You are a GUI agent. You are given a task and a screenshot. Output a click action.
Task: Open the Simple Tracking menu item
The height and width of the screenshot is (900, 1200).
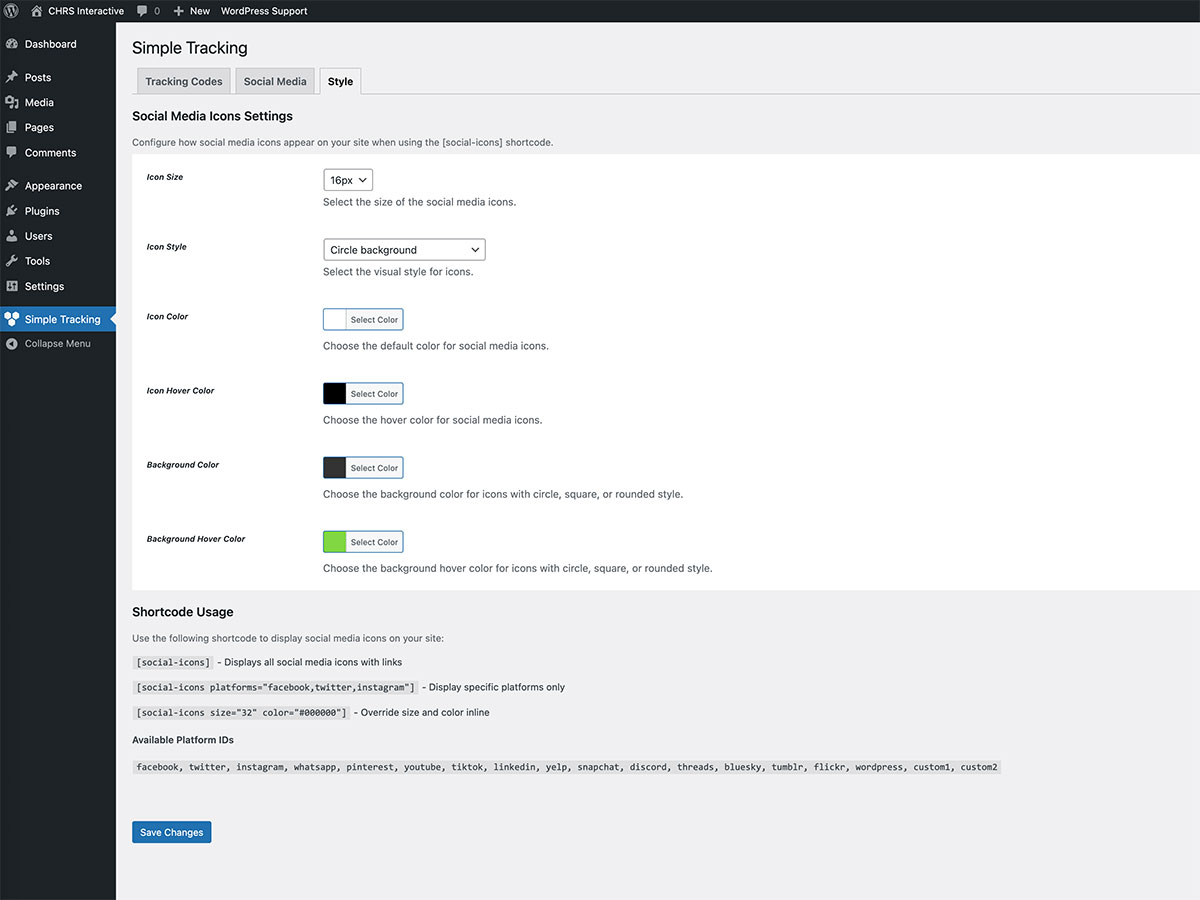[x=58, y=319]
